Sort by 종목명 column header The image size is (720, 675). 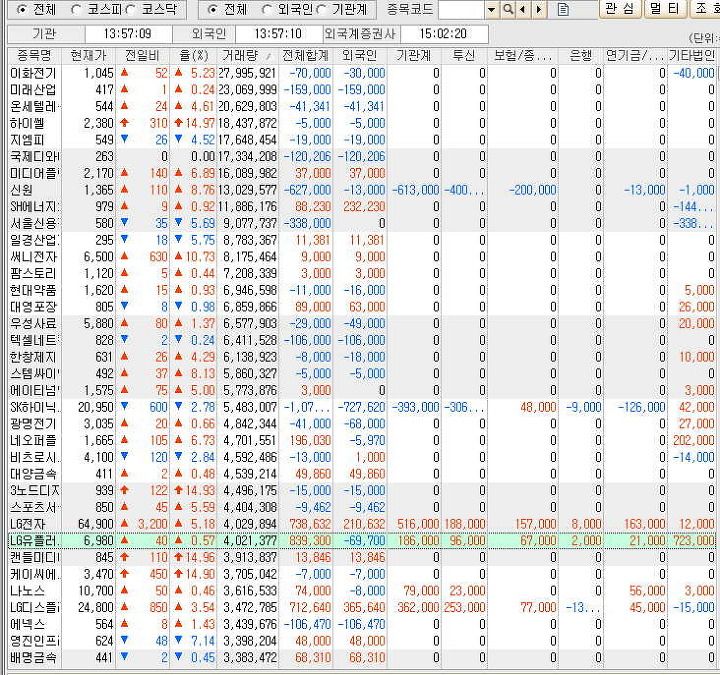pyautogui.click(x=34, y=56)
